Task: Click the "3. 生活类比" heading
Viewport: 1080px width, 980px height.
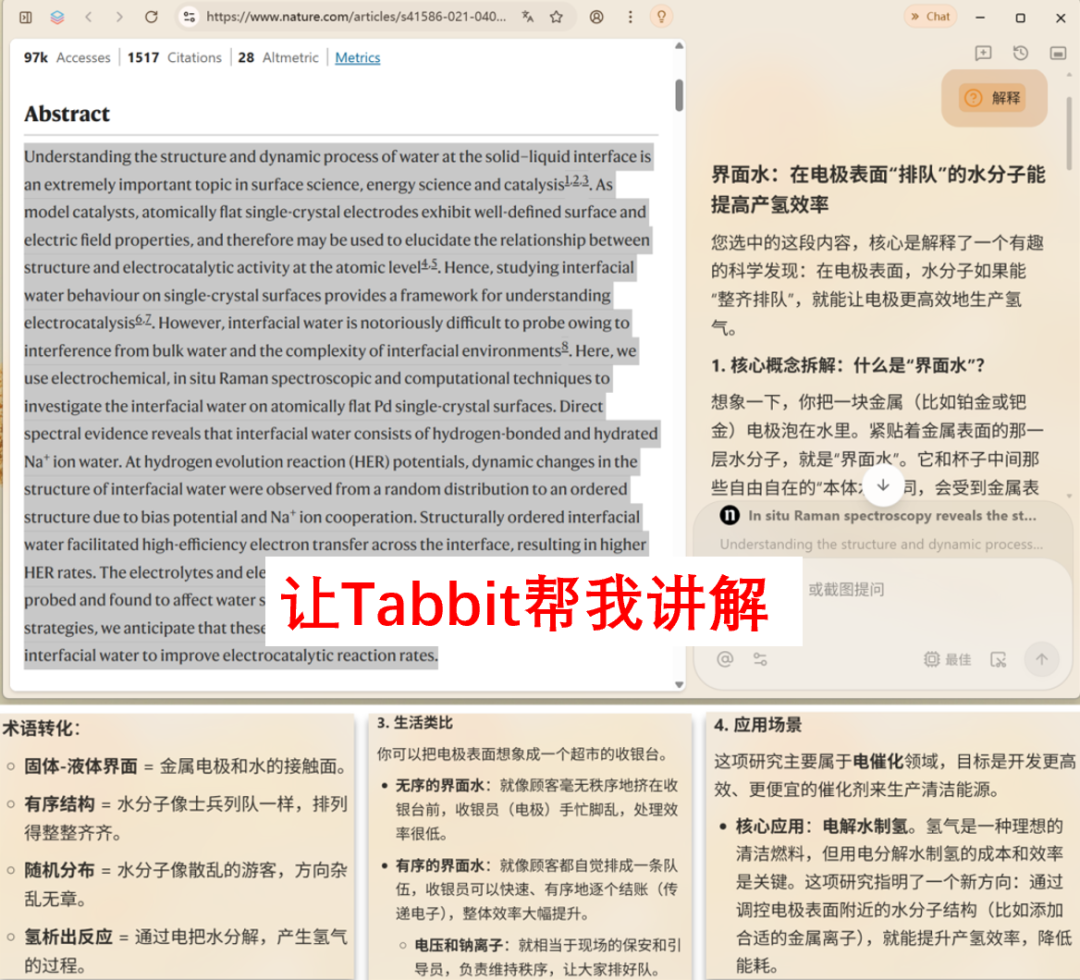Action: (415, 723)
